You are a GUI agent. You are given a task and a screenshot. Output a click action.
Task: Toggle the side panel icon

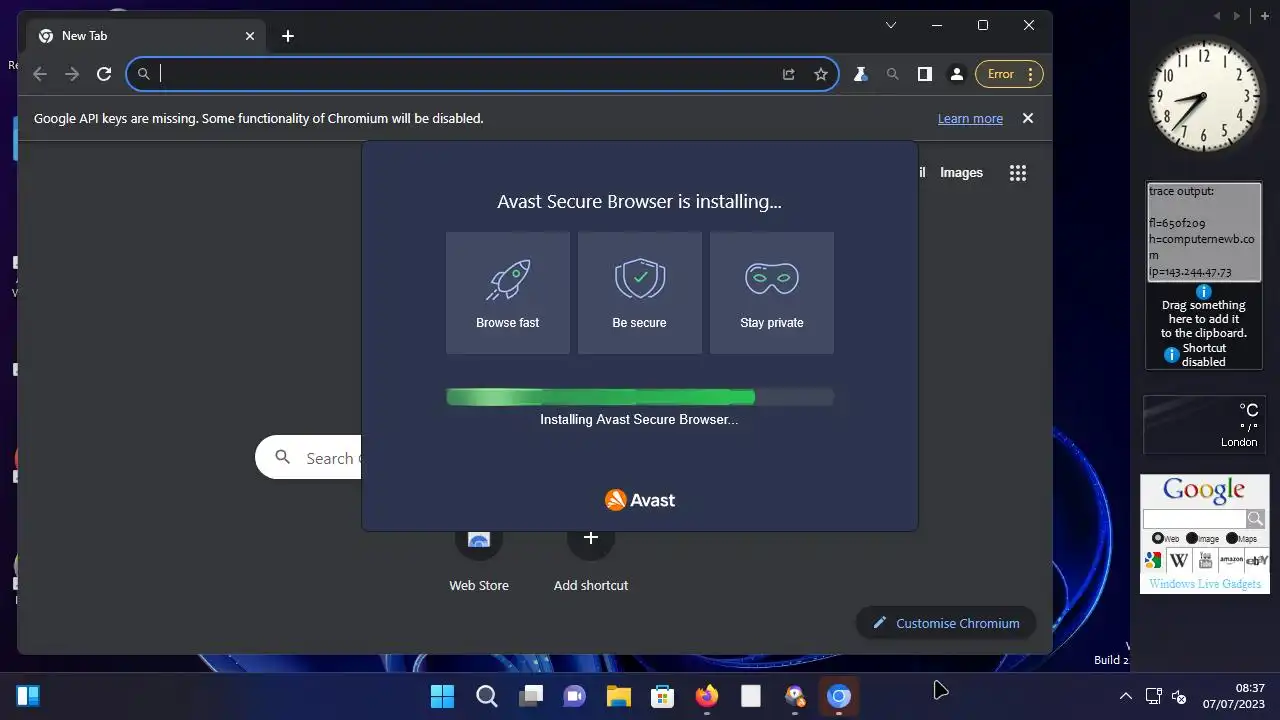[925, 74]
